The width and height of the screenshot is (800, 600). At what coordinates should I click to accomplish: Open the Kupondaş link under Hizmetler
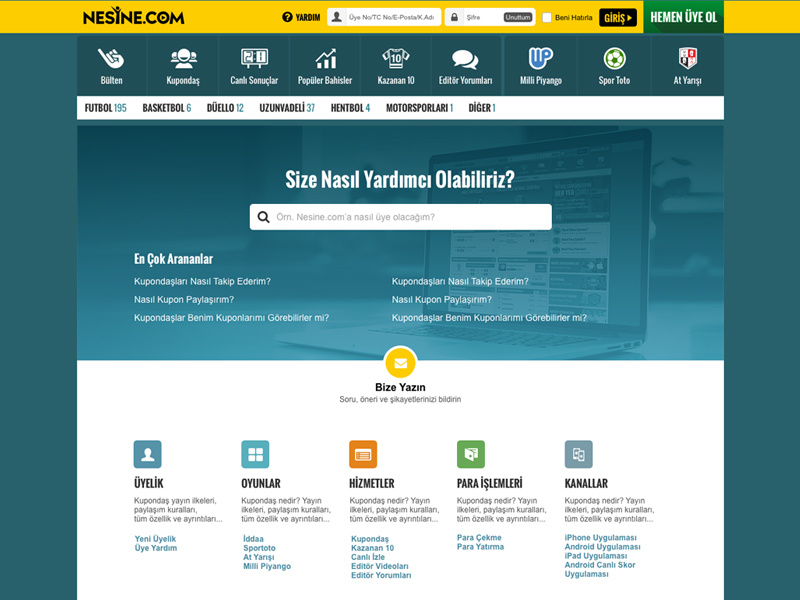coord(370,539)
